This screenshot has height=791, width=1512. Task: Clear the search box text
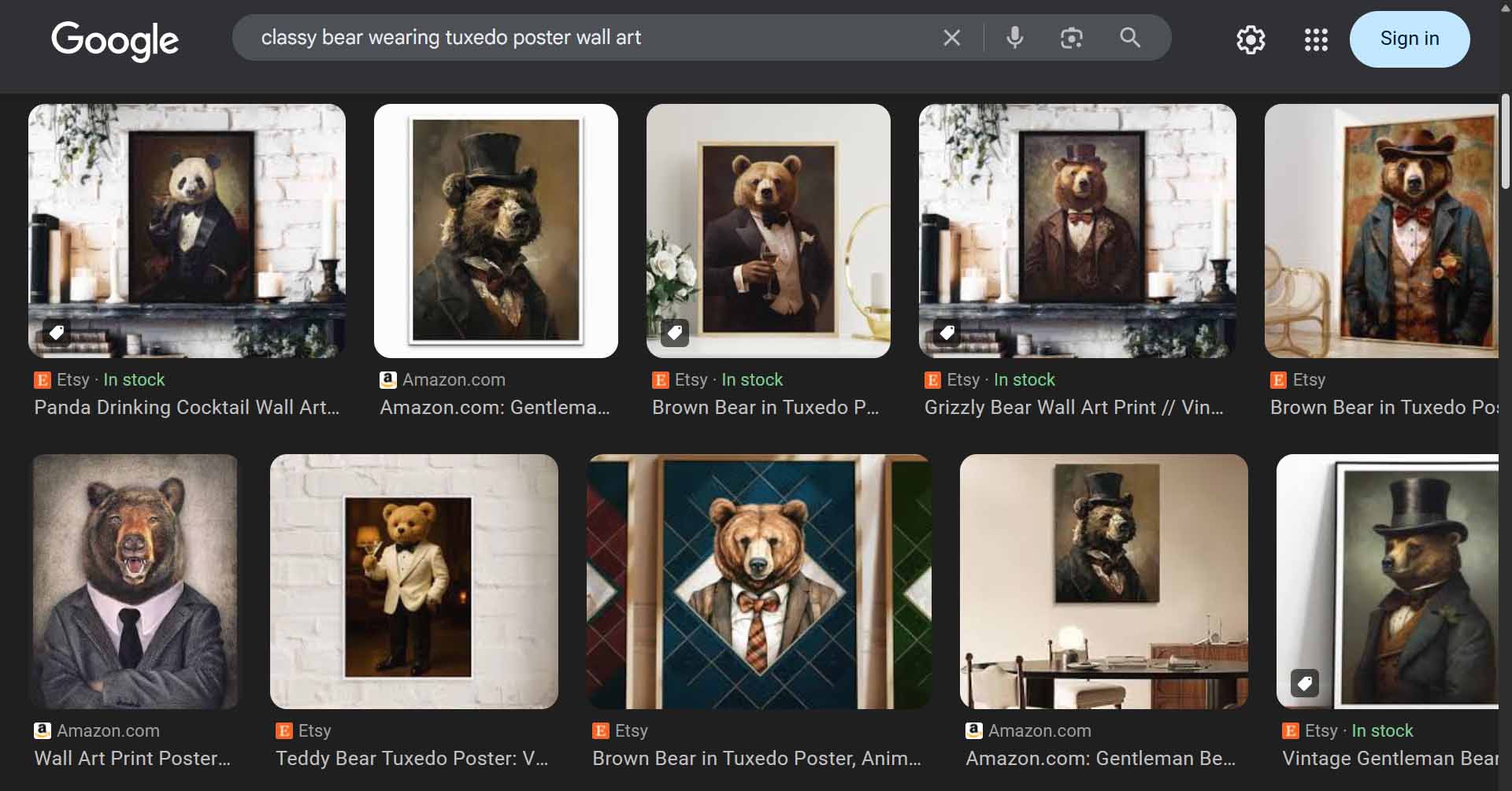tap(951, 38)
